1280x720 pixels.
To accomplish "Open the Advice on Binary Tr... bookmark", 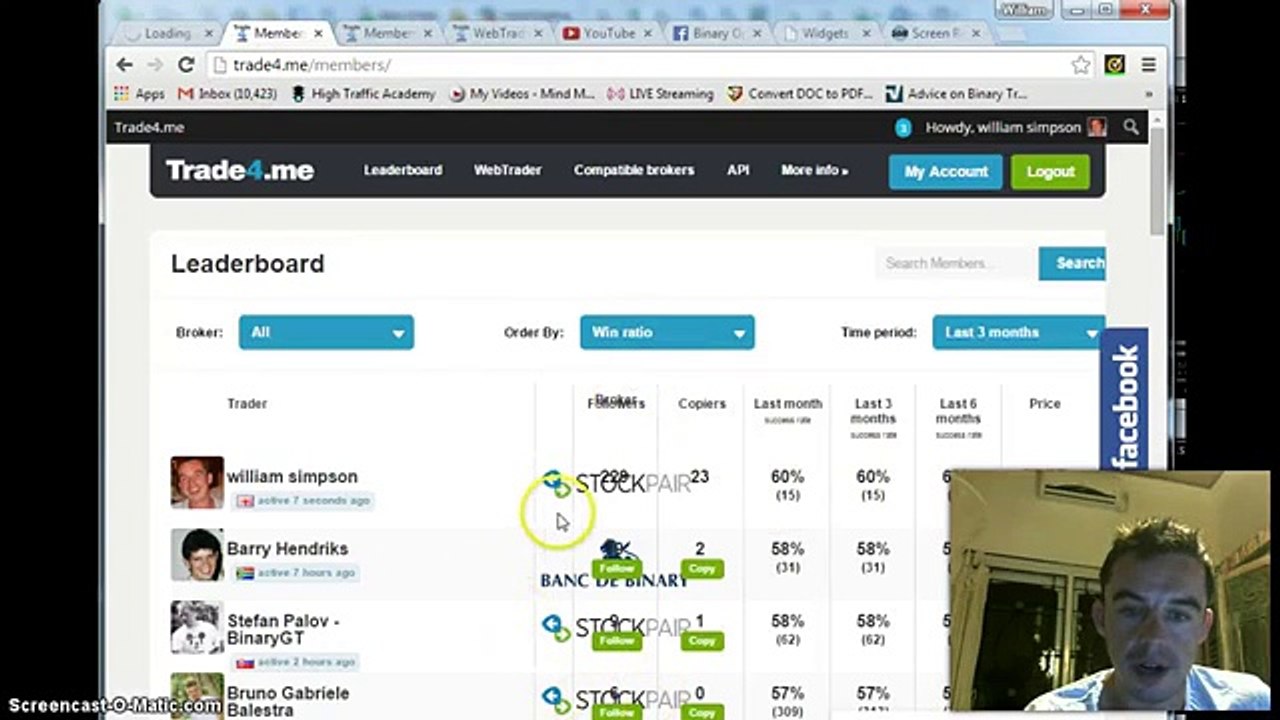I will (957, 94).
